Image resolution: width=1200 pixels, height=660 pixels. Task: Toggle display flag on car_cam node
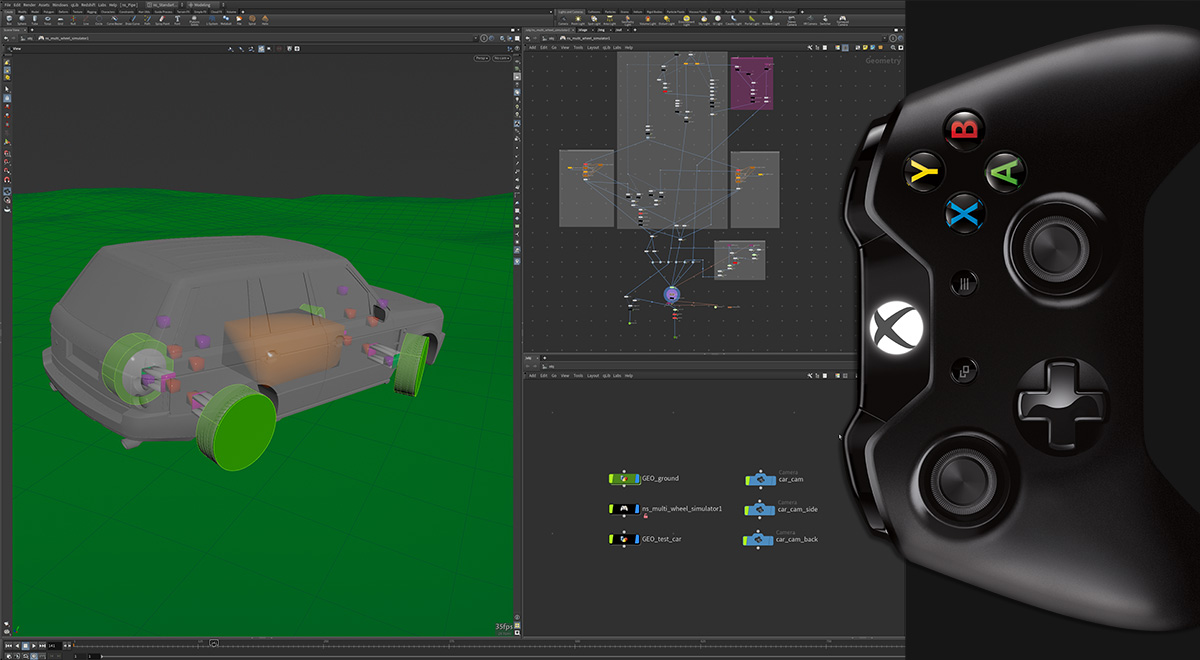point(773,479)
